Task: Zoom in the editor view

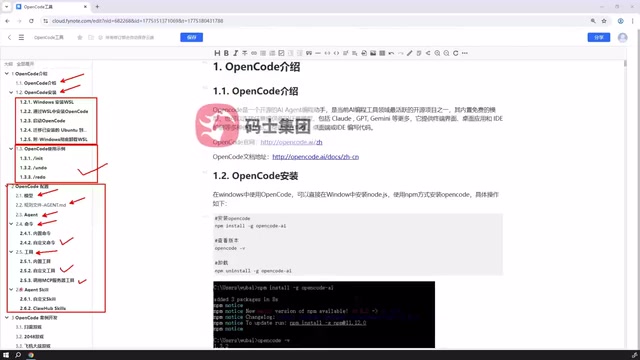Action: (x=437, y=53)
